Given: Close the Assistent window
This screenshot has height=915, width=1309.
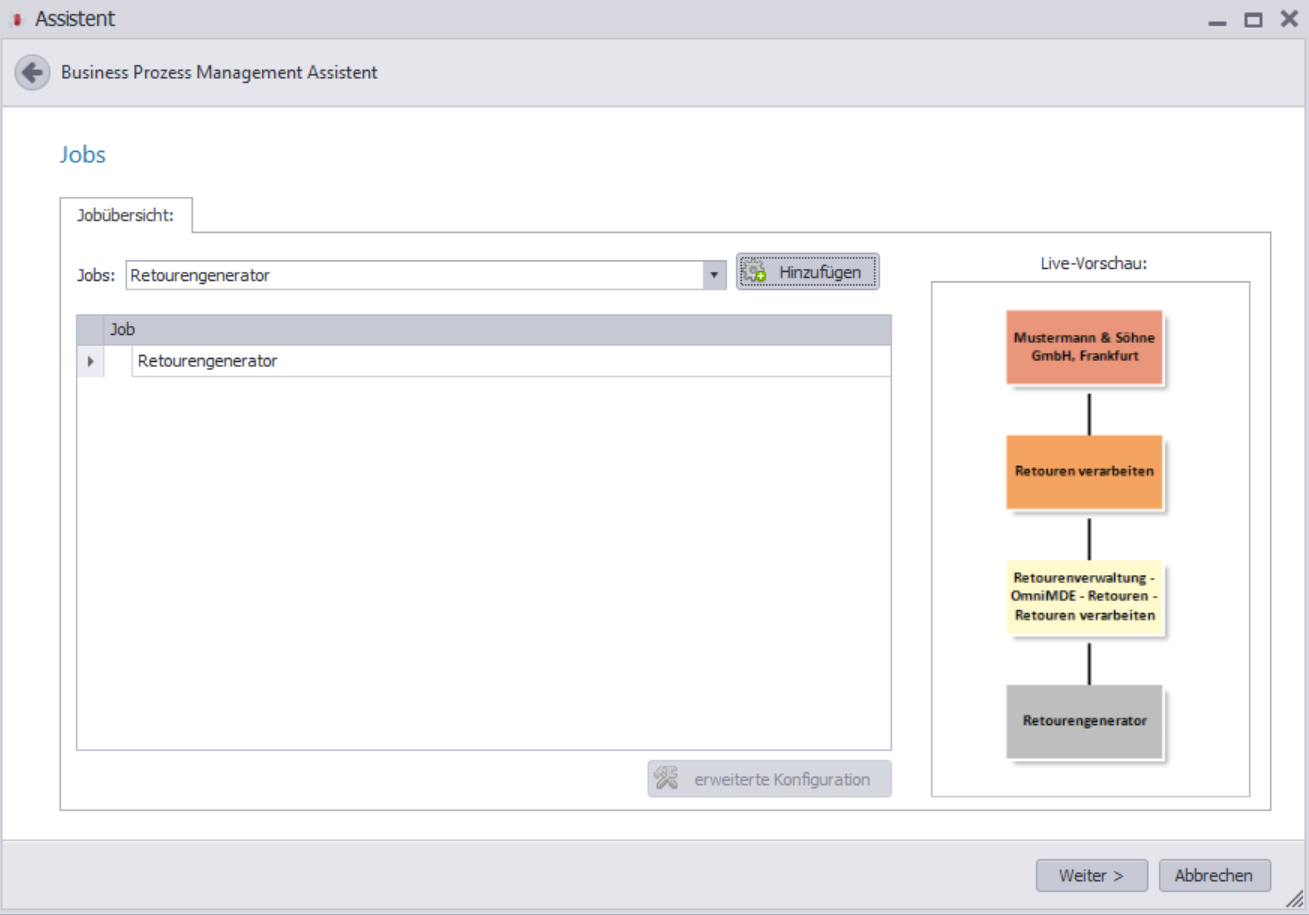Looking at the screenshot, I should (1289, 19).
